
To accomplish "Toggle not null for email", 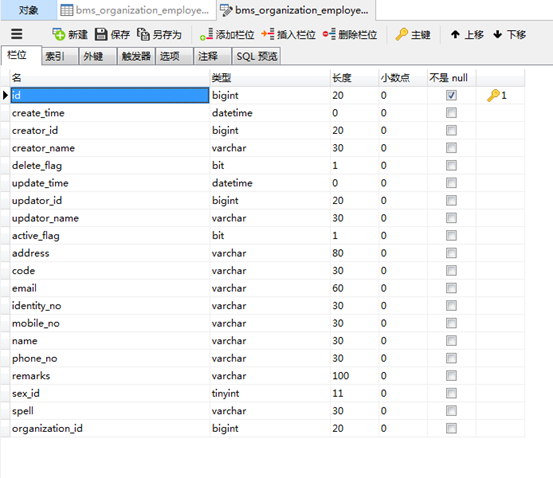I will point(451,288).
